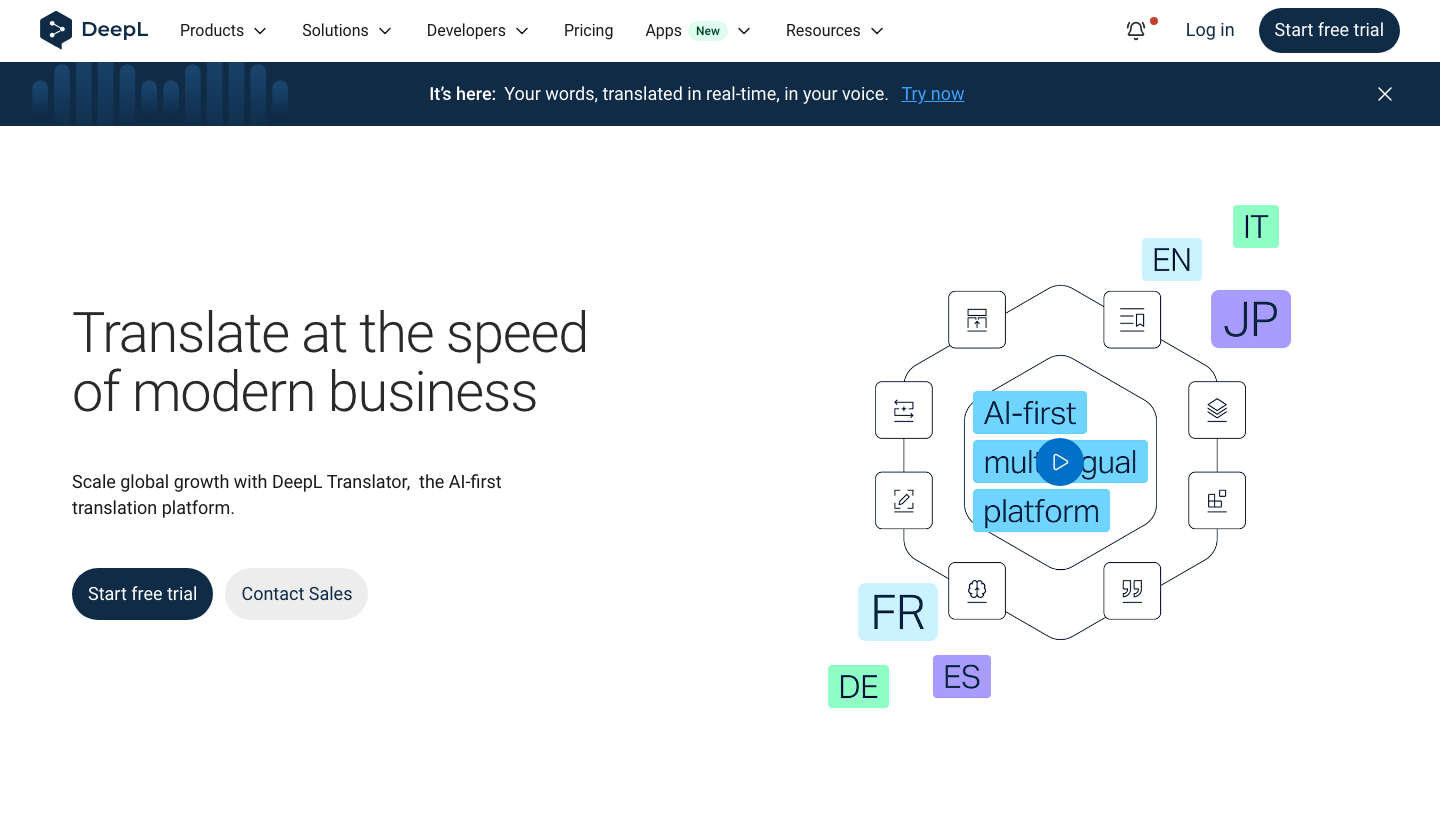Click the stacked layers icon on the hexagon

pos(1217,410)
